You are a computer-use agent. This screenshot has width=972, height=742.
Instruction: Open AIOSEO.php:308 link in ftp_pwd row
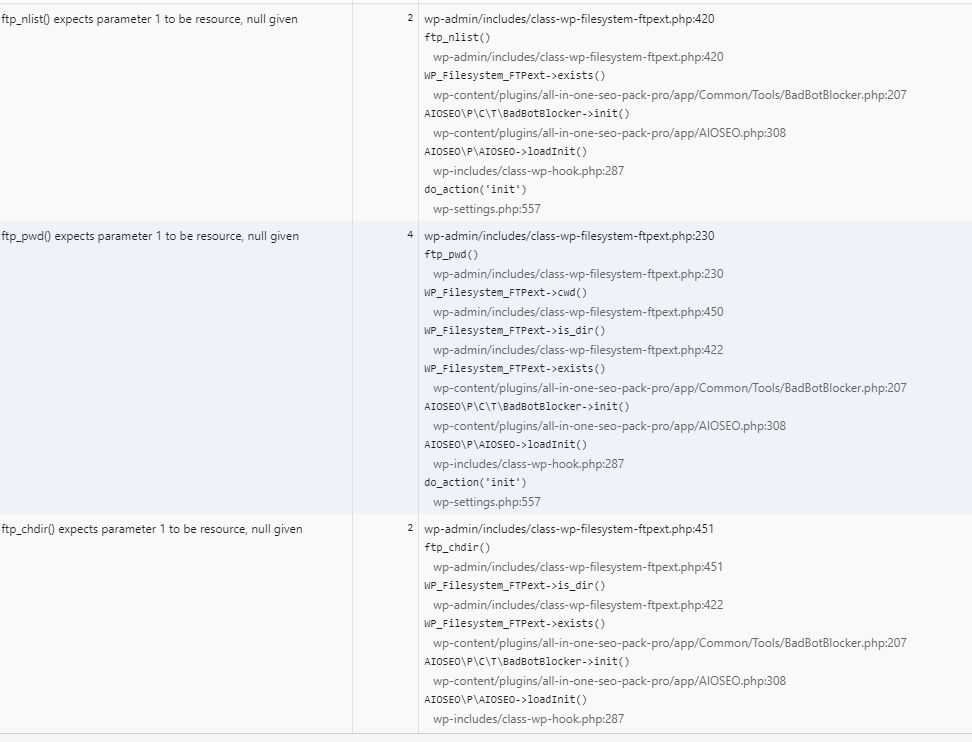point(609,426)
